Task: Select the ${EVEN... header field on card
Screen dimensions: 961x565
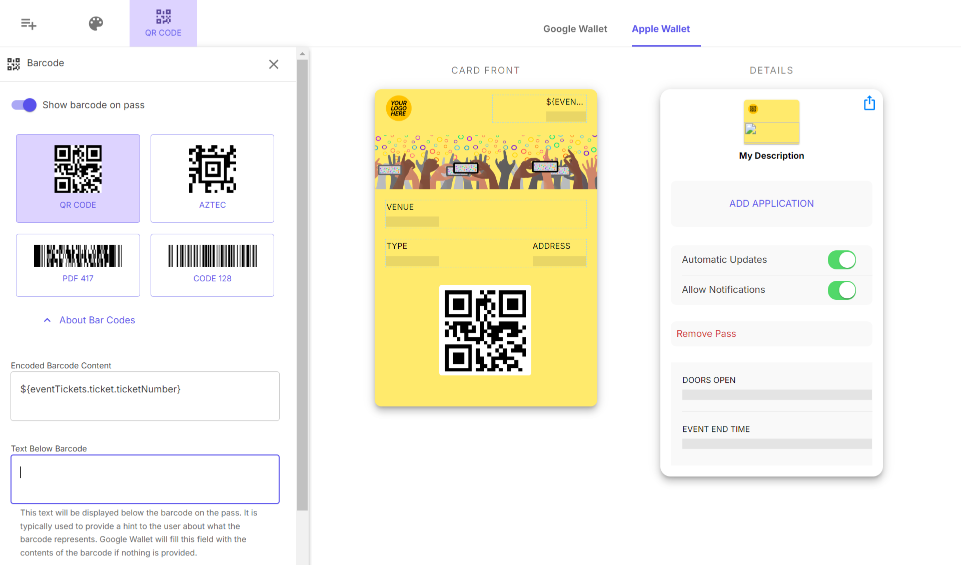Action: pyautogui.click(x=539, y=109)
